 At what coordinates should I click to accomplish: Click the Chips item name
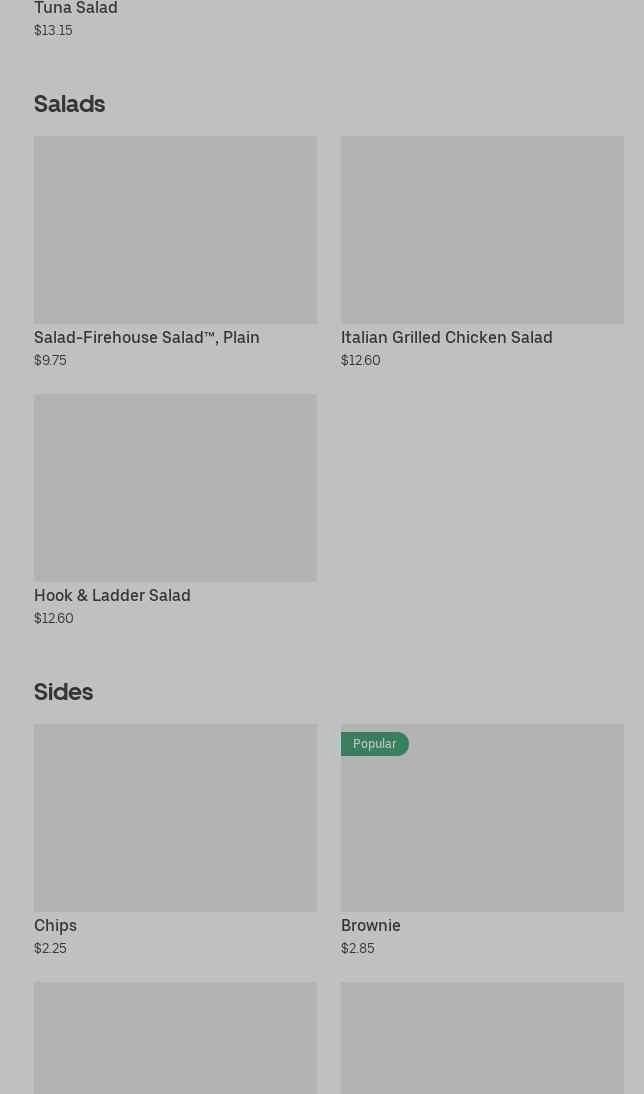point(55,925)
